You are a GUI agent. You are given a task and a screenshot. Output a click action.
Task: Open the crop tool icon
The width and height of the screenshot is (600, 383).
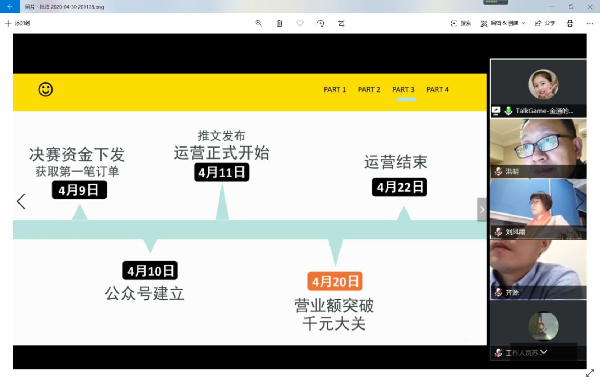click(x=341, y=23)
